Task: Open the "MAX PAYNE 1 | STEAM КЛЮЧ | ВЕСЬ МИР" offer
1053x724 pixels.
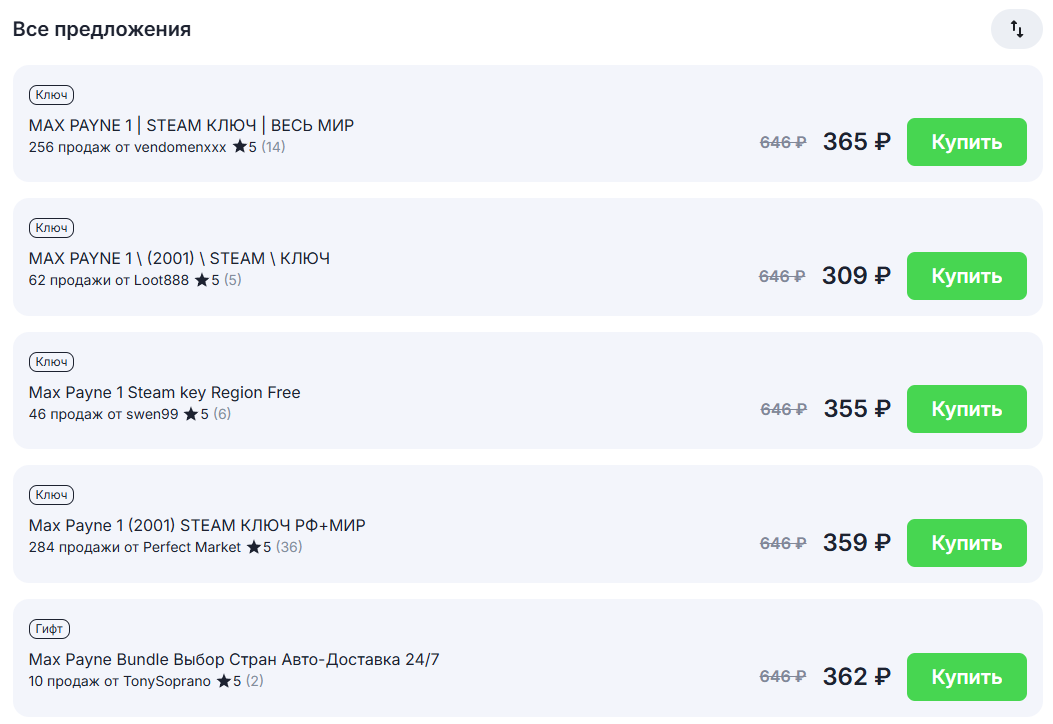Action: (x=191, y=126)
